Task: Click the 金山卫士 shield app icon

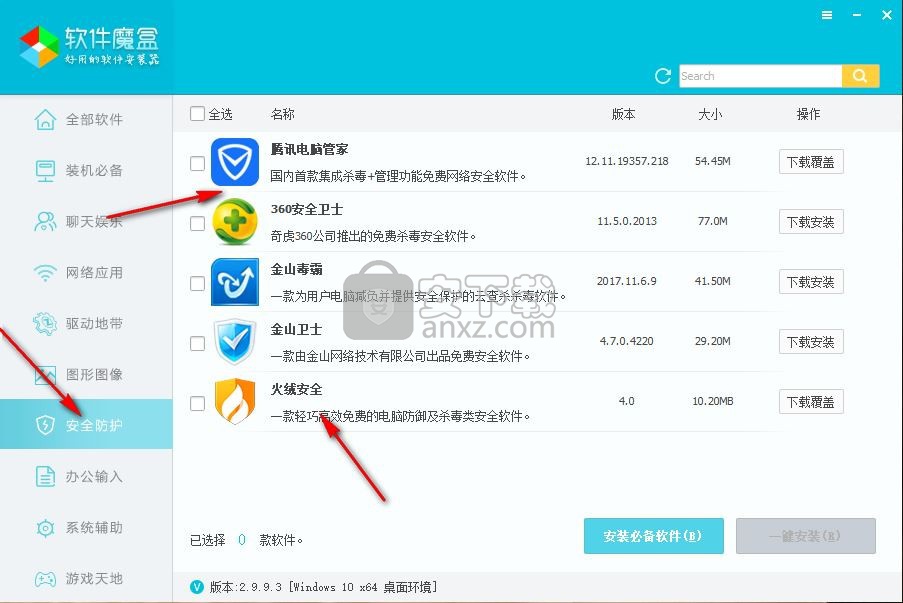Action: [x=235, y=342]
